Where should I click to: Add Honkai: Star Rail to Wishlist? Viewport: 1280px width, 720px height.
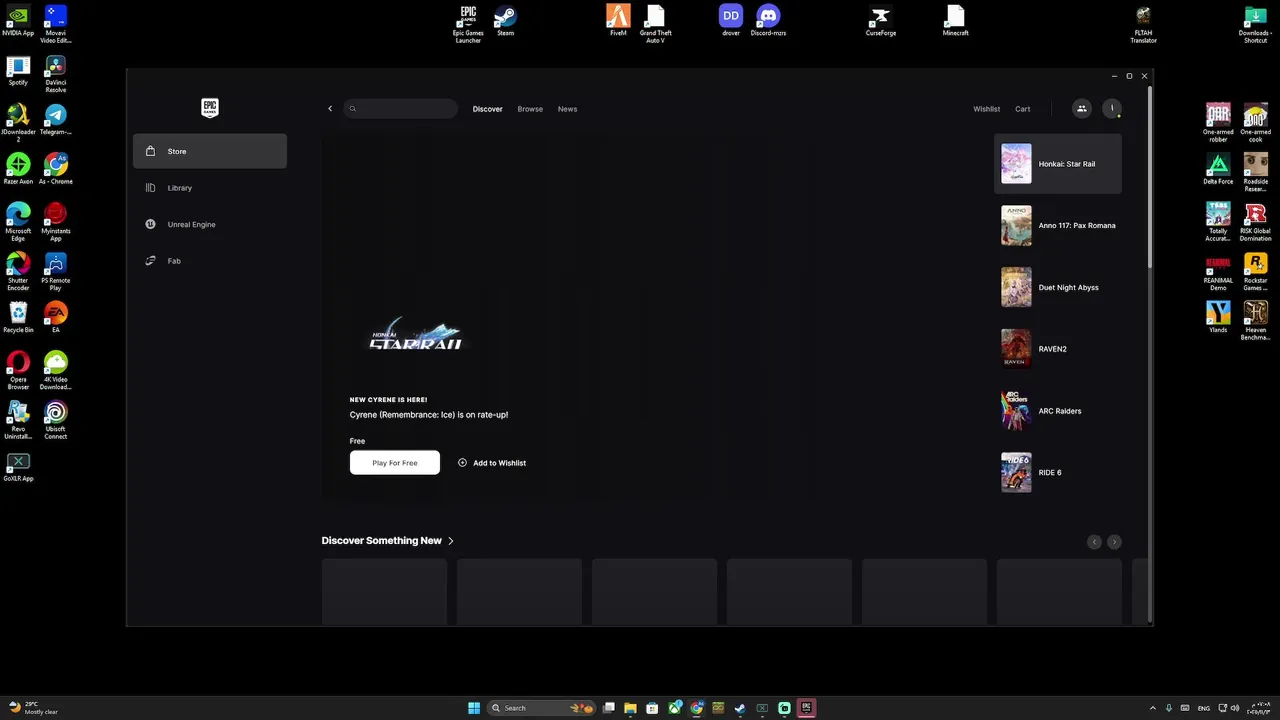point(492,463)
